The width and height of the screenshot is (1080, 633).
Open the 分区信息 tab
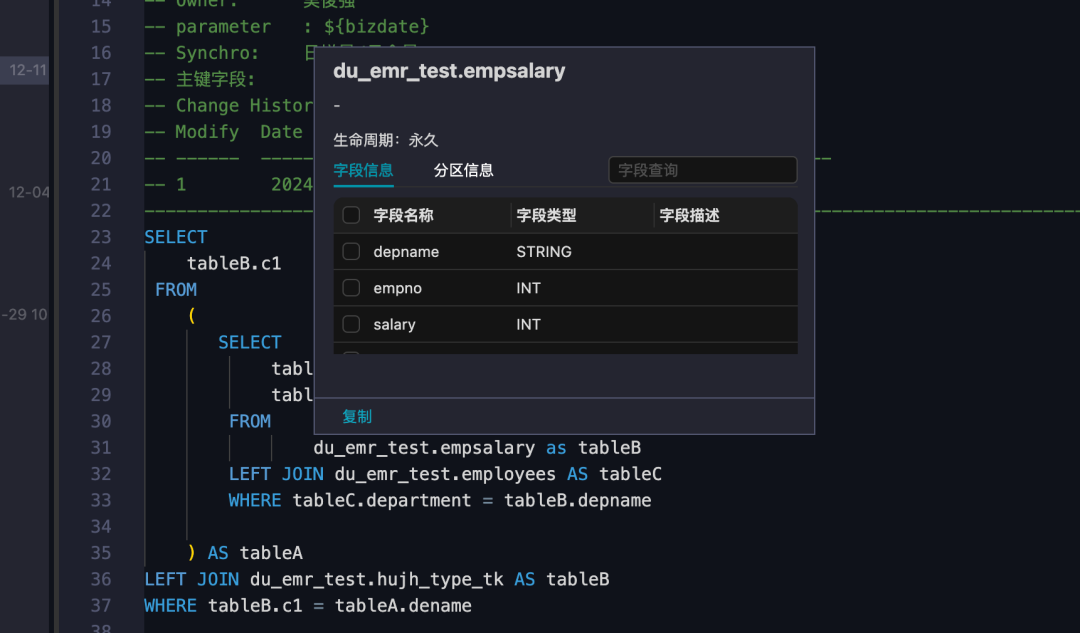pyautogui.click(x=463, y=170)
